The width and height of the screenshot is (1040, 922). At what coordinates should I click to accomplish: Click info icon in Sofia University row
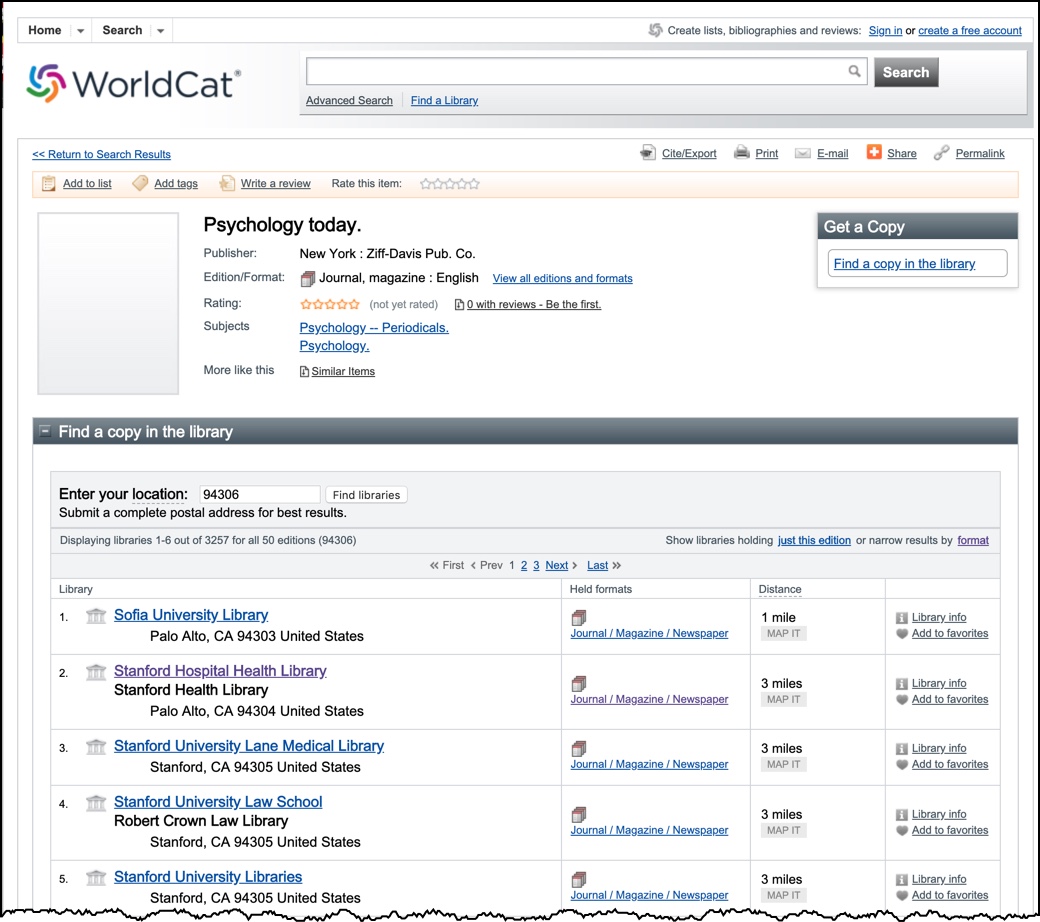[901, 618]
